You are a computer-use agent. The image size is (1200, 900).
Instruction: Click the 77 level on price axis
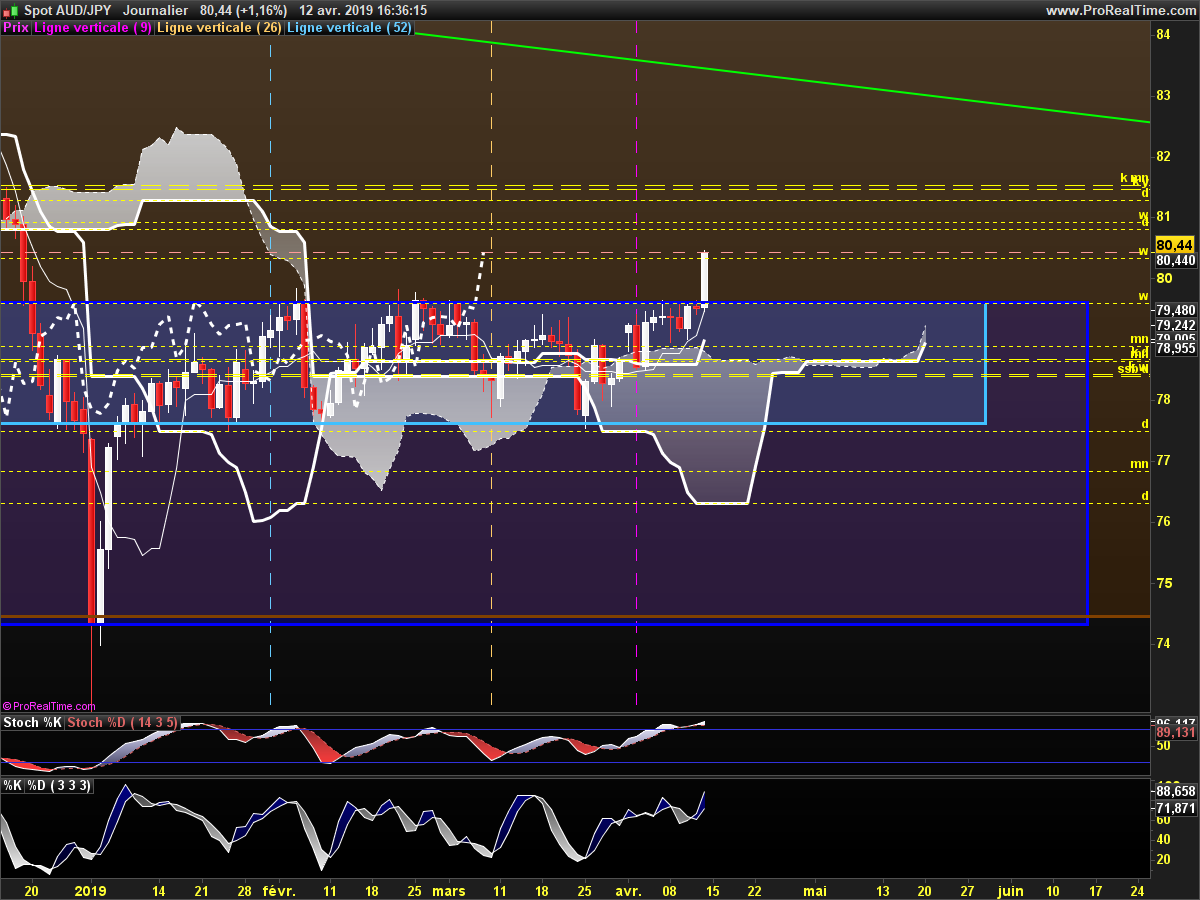(1163, 460)
